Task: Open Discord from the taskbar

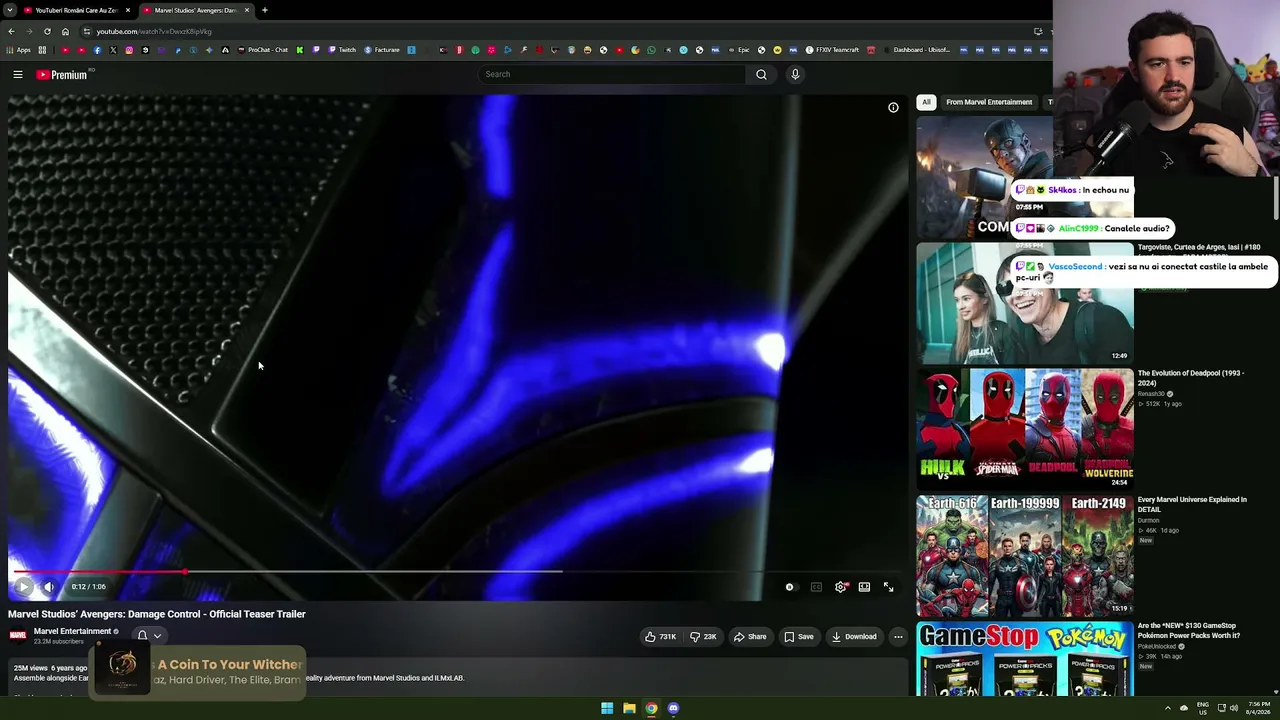Action: 673,708
